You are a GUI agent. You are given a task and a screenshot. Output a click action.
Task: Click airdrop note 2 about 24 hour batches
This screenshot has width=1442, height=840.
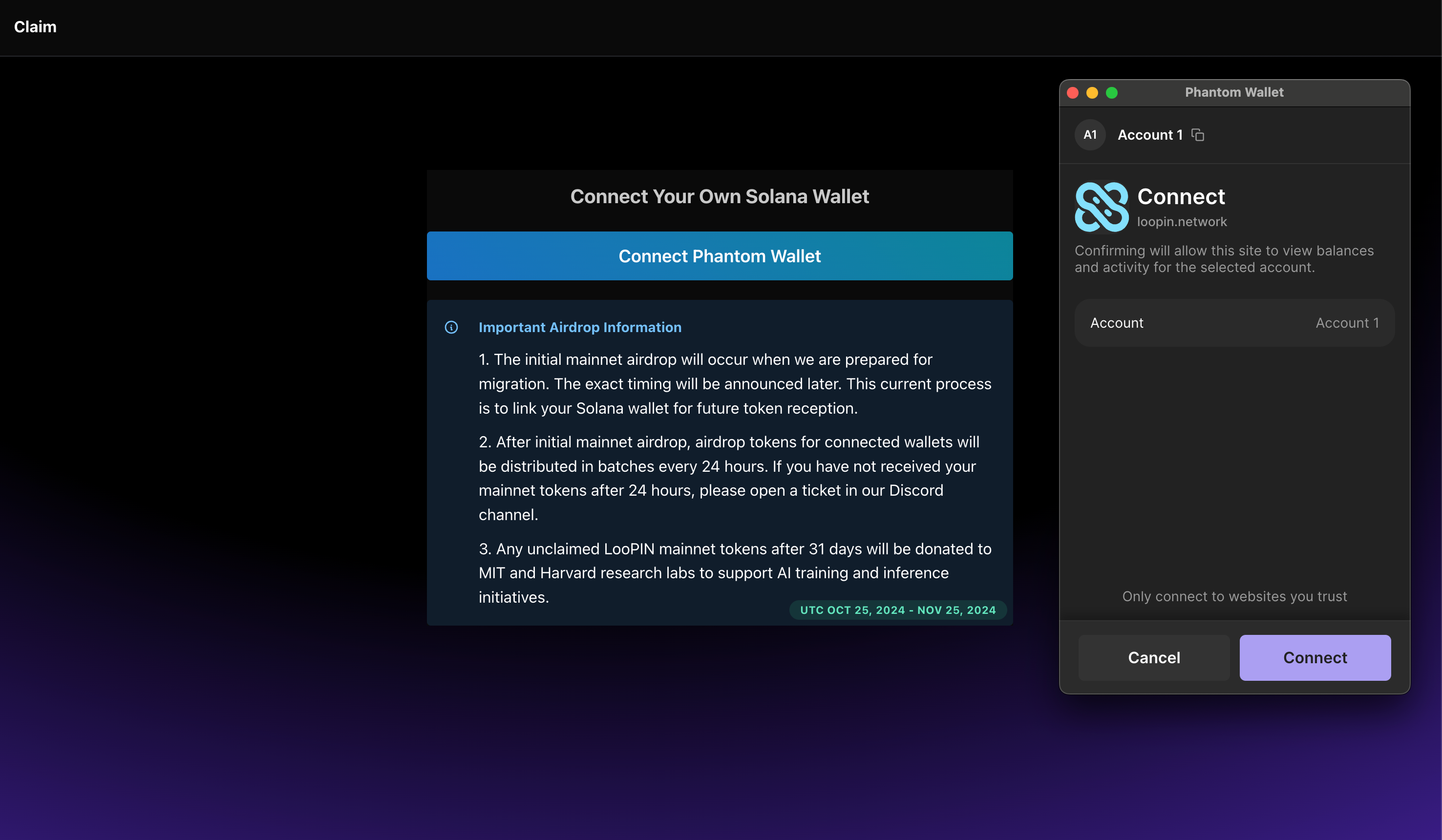point(729,478)
